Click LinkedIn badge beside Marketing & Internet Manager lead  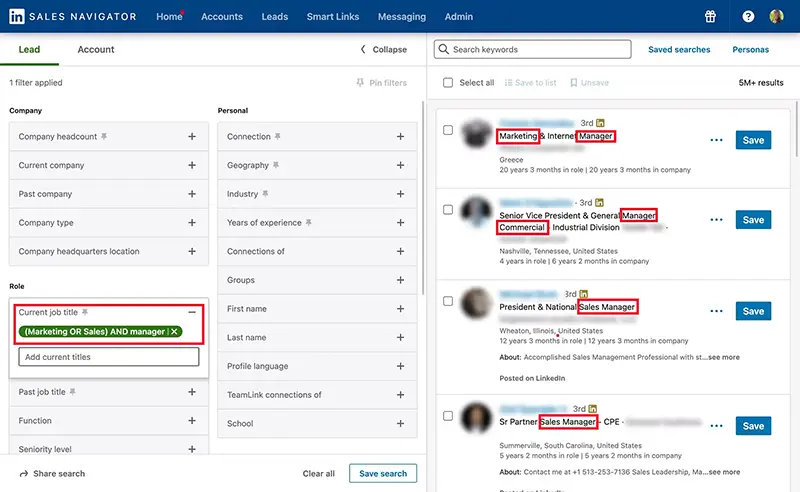(x=600, y=123)
